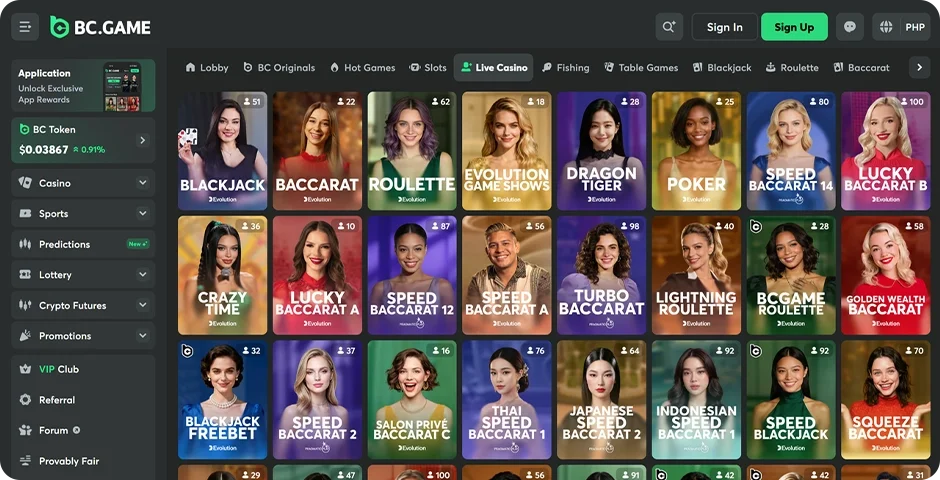The height and width of the screenshot is (480, 940).
Task: Select the Live Casino tab
Action: (x=495, y=67)
